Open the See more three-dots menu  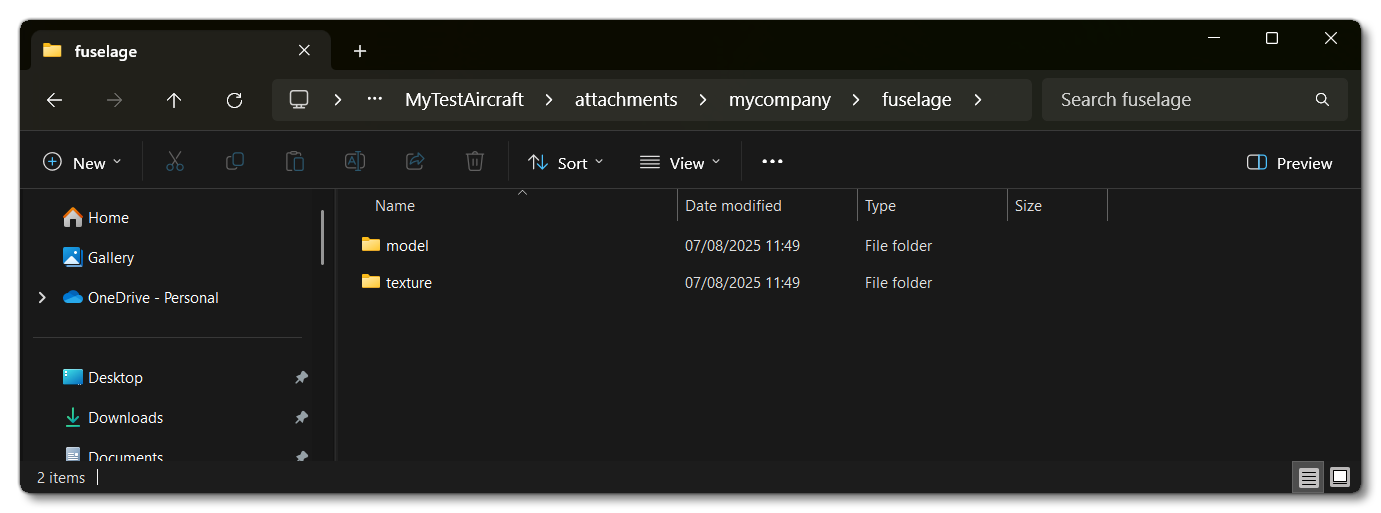(x=772, y=162)
